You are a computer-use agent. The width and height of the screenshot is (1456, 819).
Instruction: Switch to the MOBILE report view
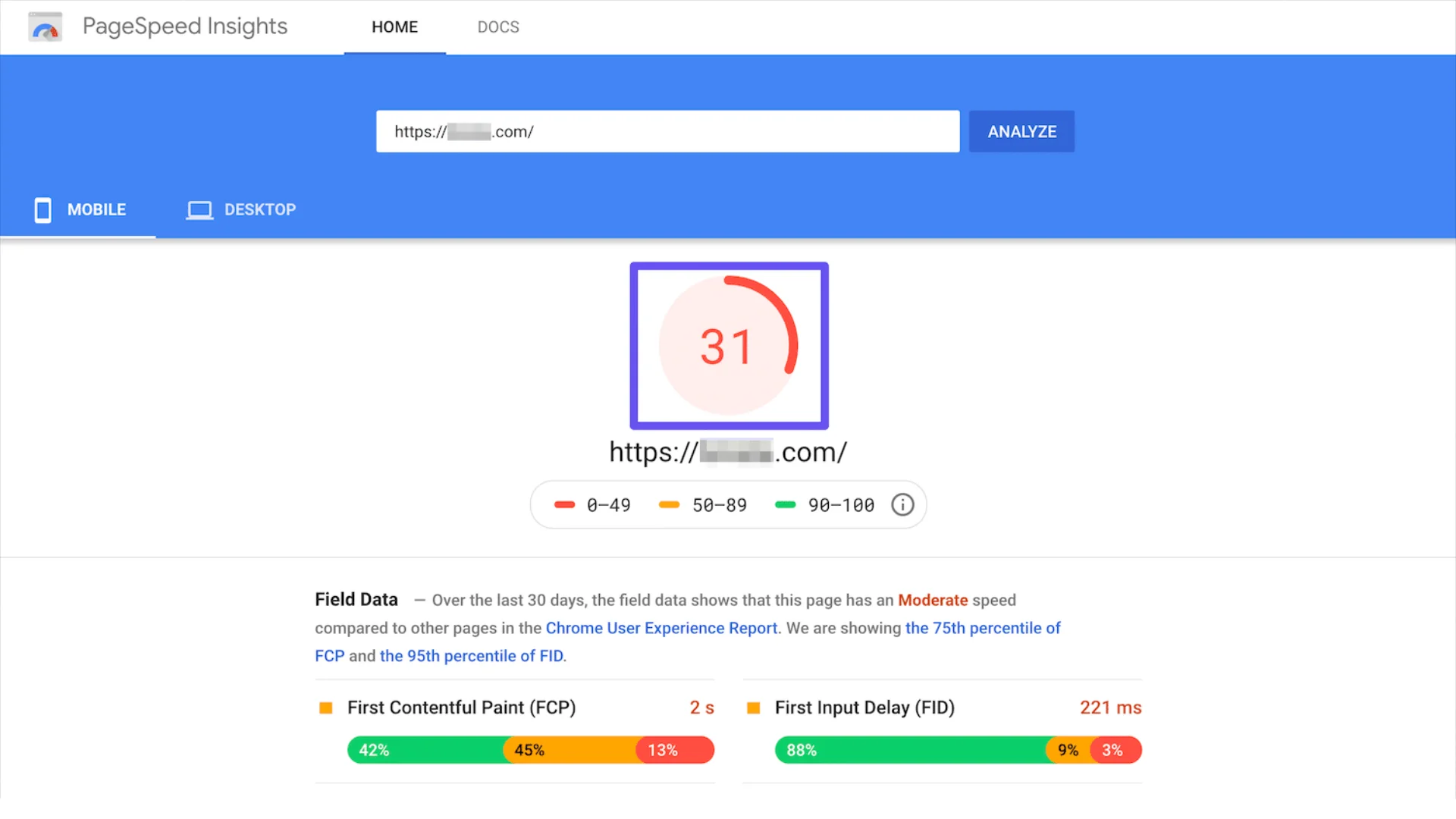coord(96,210)
